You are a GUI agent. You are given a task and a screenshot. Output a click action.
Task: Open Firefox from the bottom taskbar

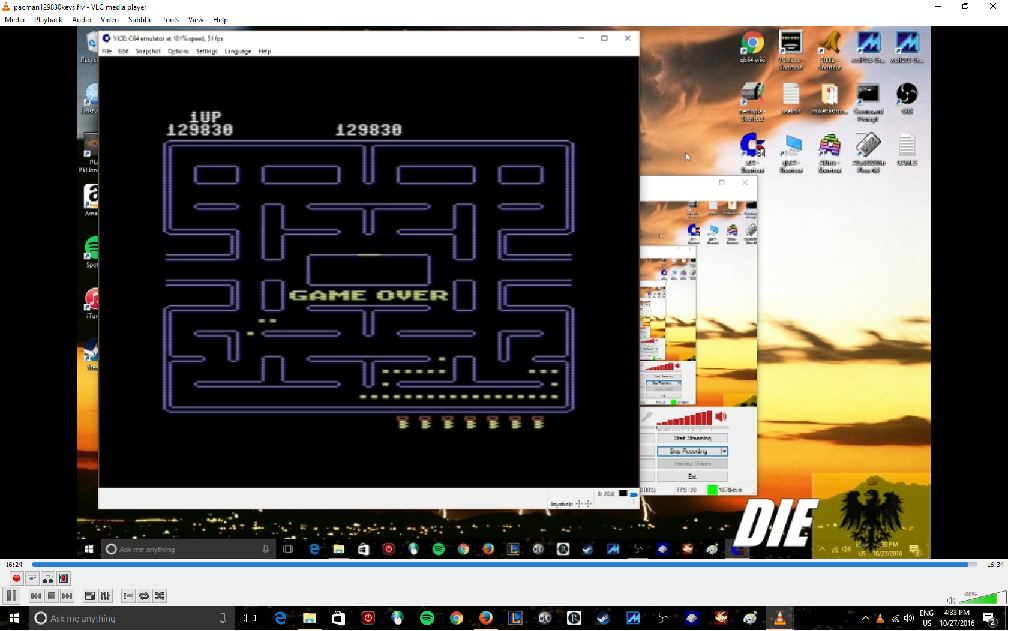tap(485, 618)
